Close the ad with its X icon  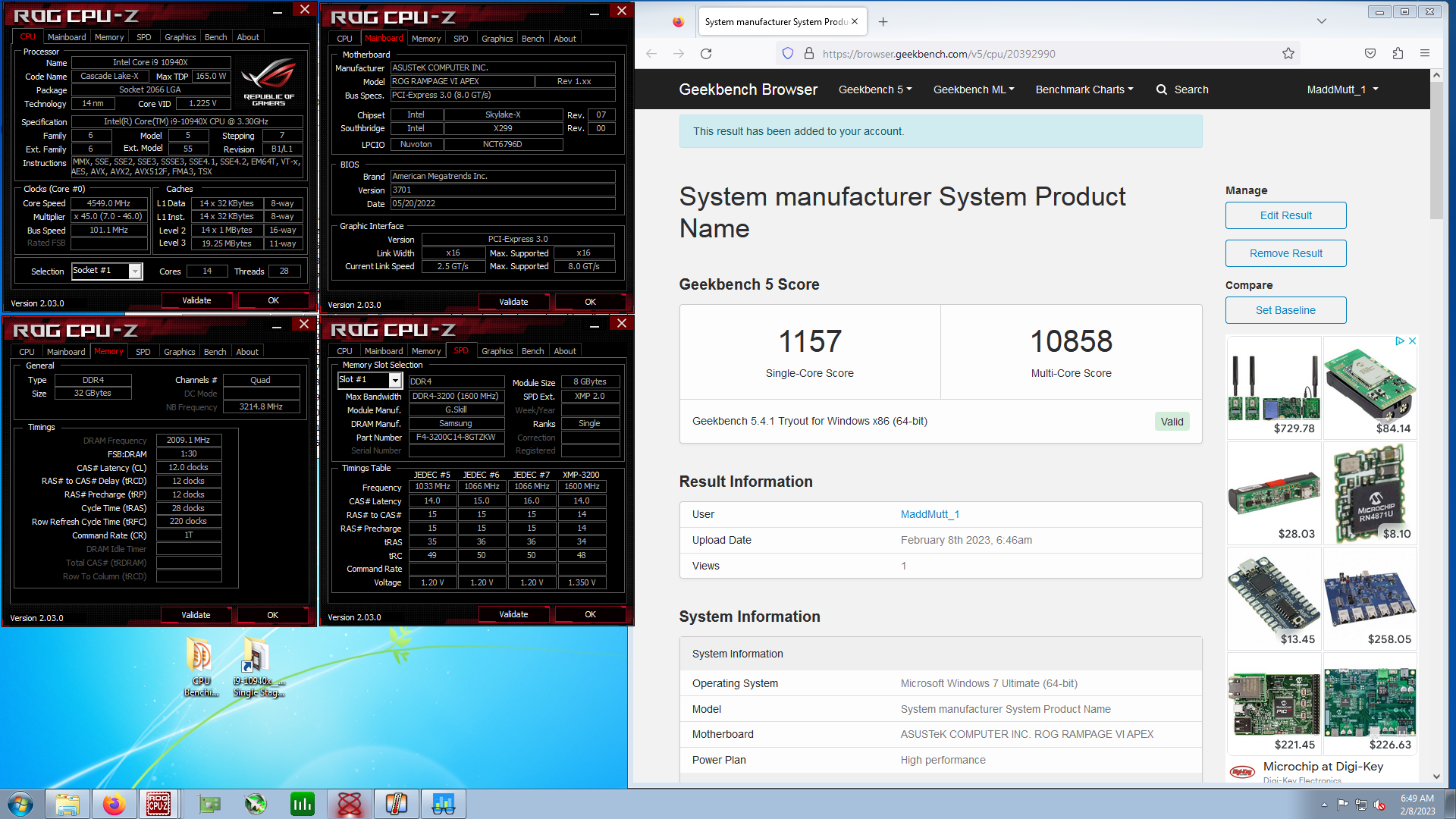pos(1412,341)
